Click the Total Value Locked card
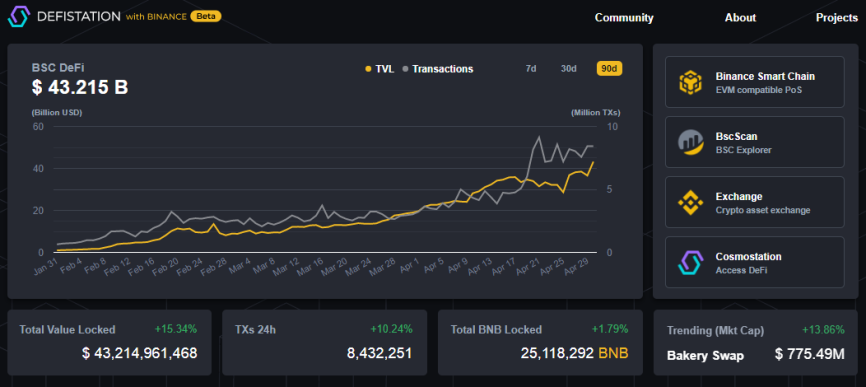The width and height of the screenshot is (866, 387). click(x=109, y=342)
